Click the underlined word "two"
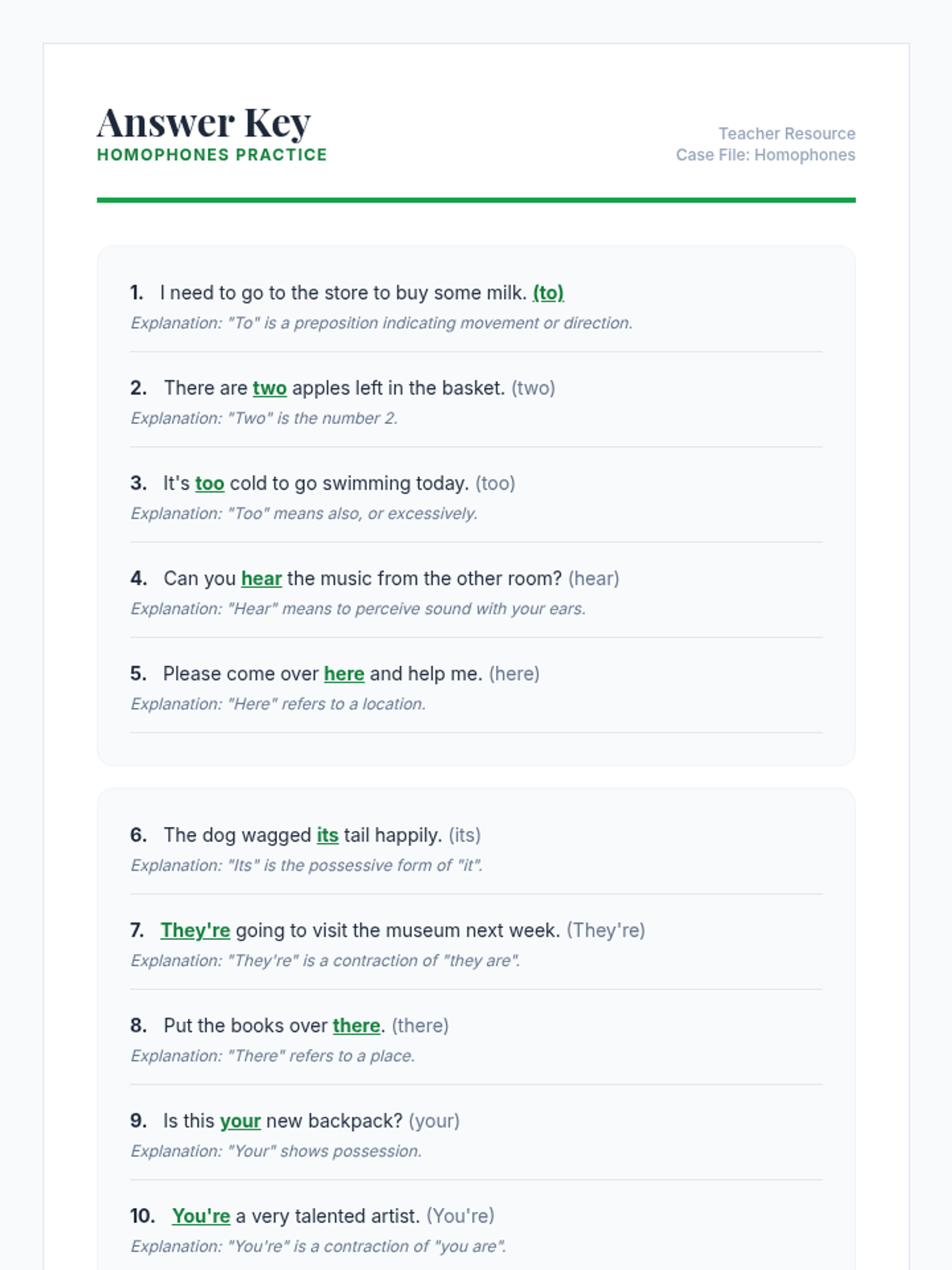The image size is (952, 1270). coord(269,388)
